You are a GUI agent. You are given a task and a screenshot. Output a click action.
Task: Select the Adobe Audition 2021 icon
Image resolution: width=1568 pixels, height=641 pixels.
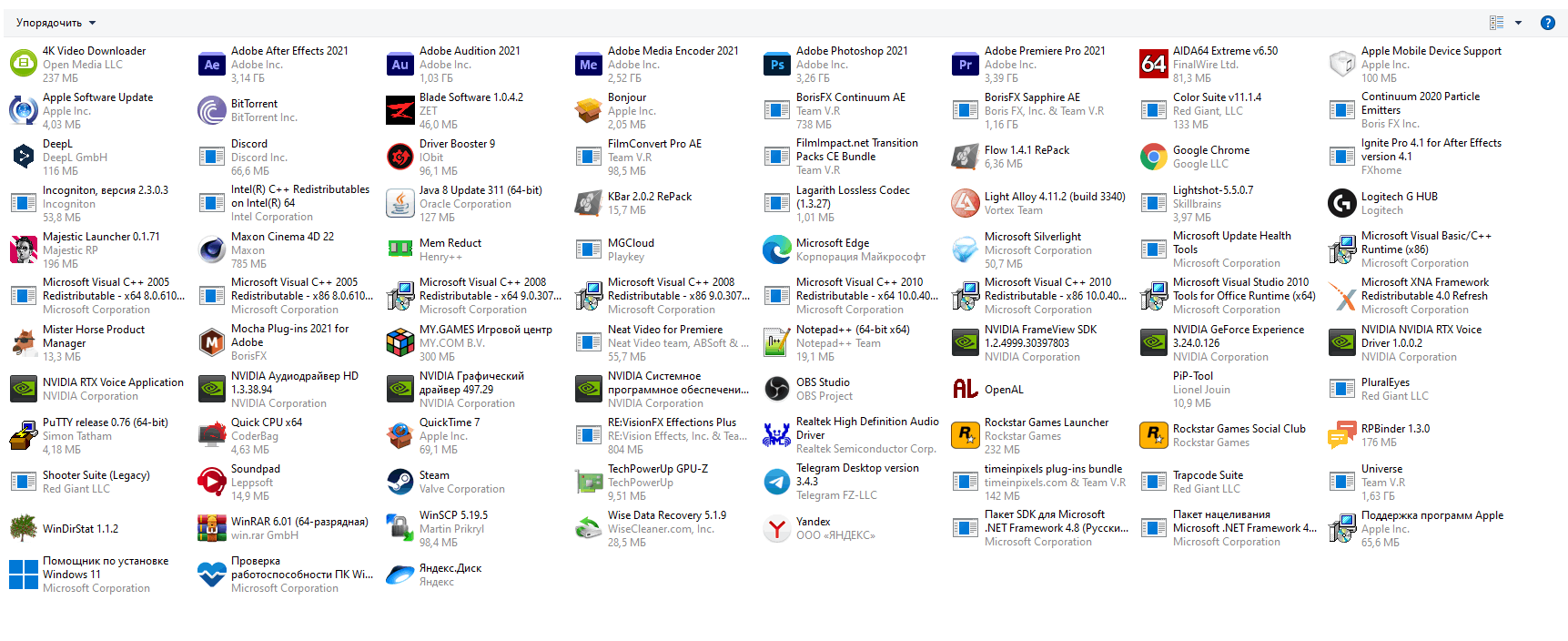coord(400,64)
